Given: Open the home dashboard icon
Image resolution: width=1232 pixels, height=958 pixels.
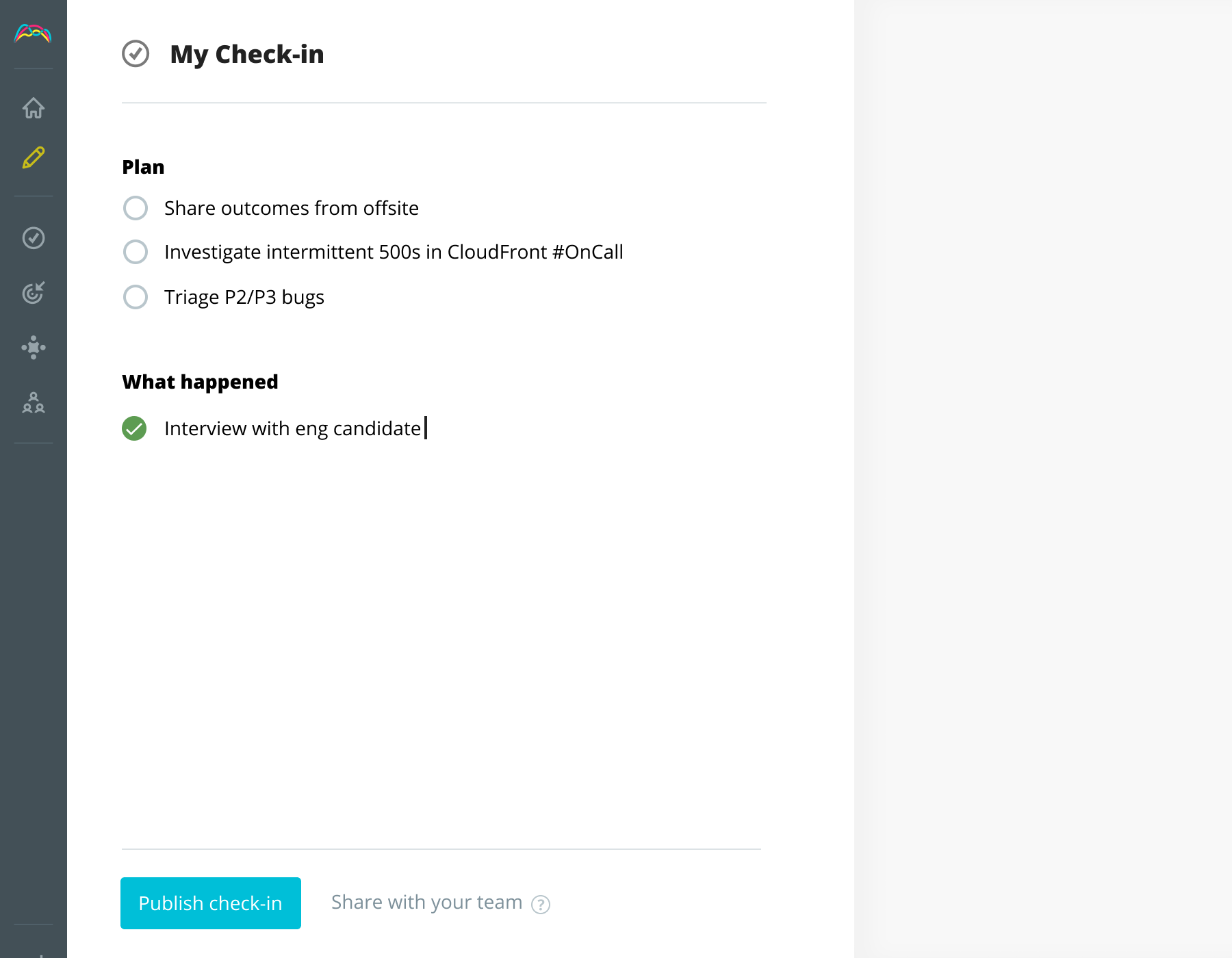Looking at the screenshot, I should 33,107.
